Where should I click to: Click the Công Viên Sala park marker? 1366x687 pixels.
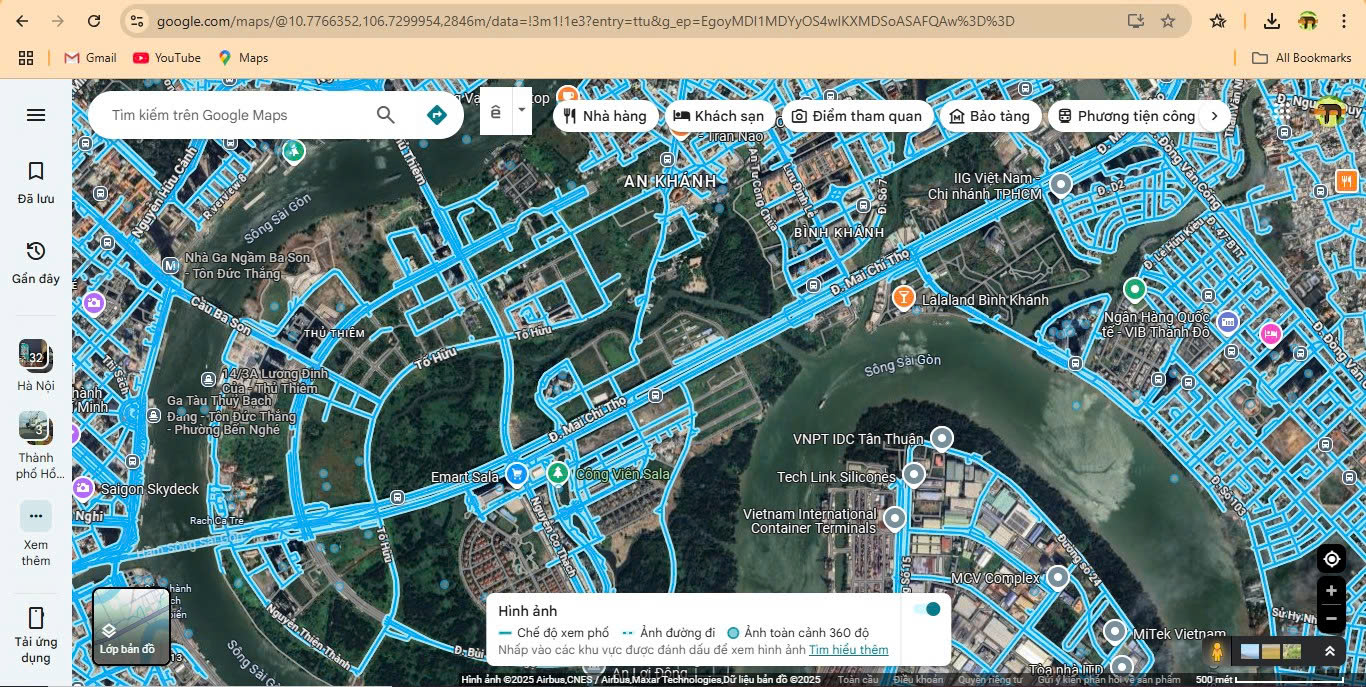557,472
